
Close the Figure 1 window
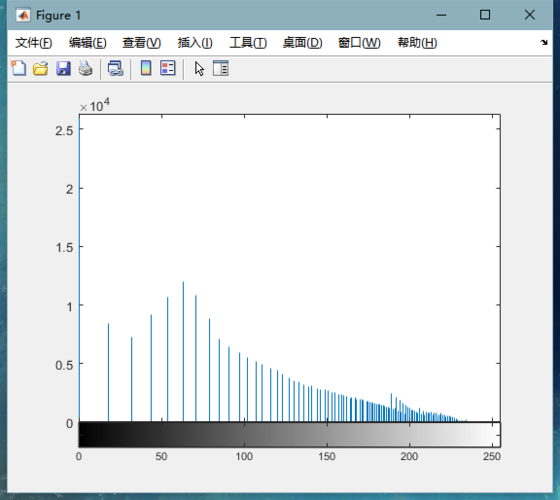coord(530,15)
